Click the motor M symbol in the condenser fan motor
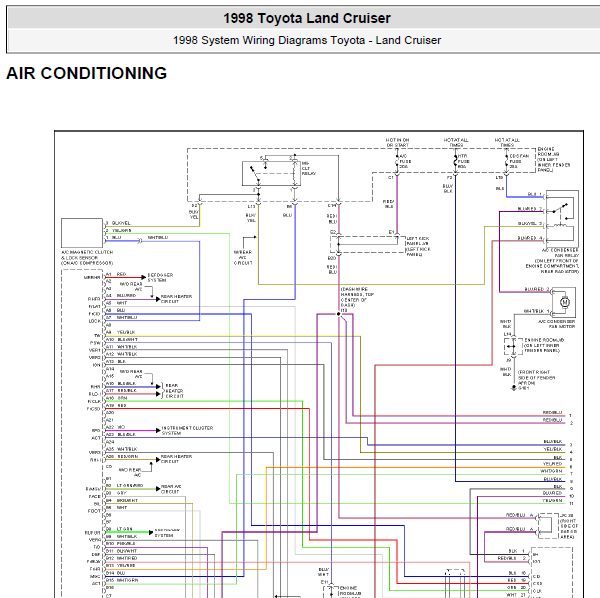This screenshot has height=598, width=600. point(565,302)
